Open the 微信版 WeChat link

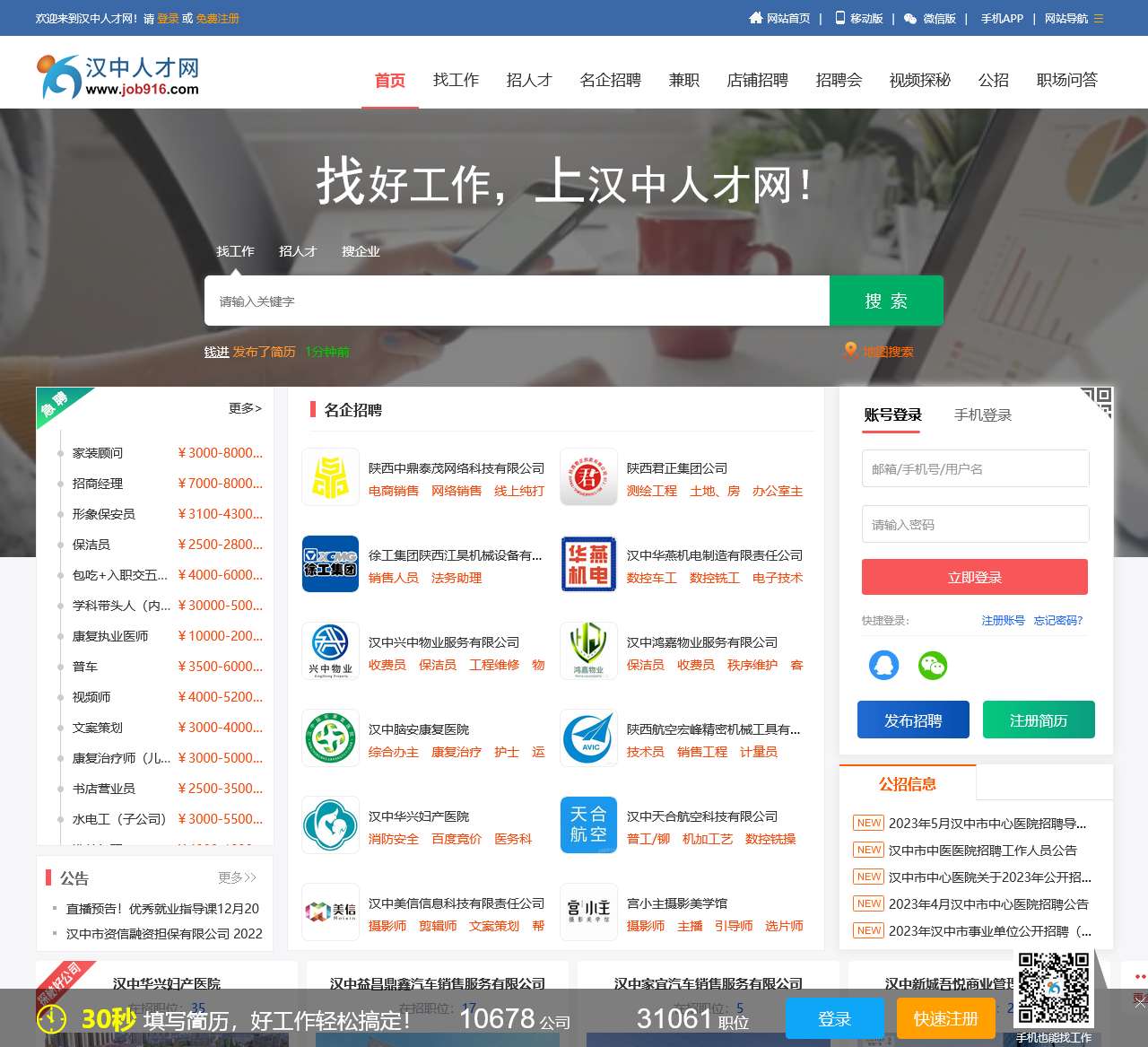pyautogui.click(x=930, y=18)
